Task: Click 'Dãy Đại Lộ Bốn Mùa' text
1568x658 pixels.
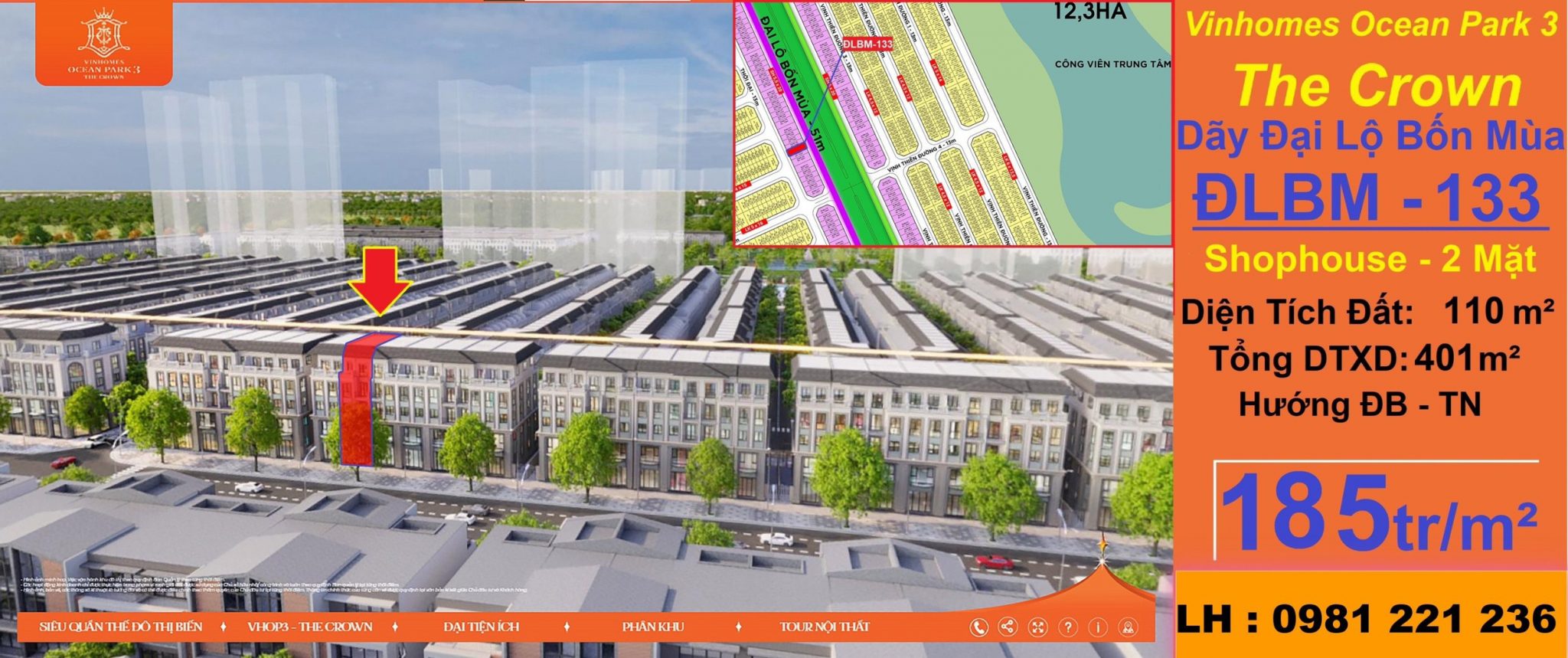Action: [x=1370, y=137]
